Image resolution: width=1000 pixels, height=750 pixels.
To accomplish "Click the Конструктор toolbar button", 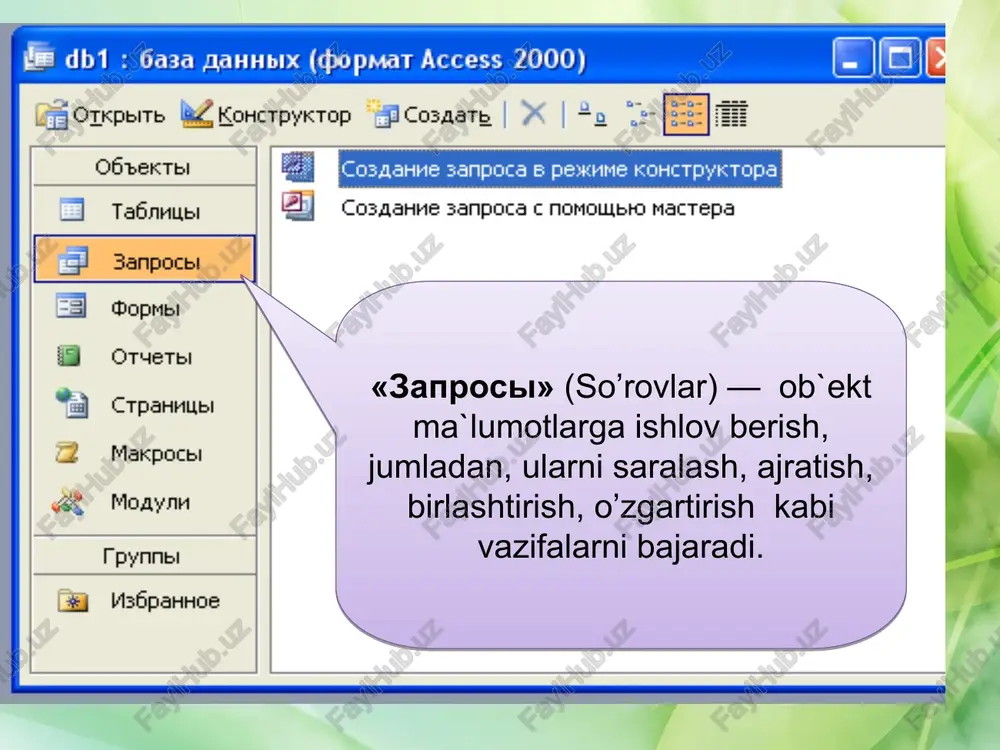I will point(266,115).
